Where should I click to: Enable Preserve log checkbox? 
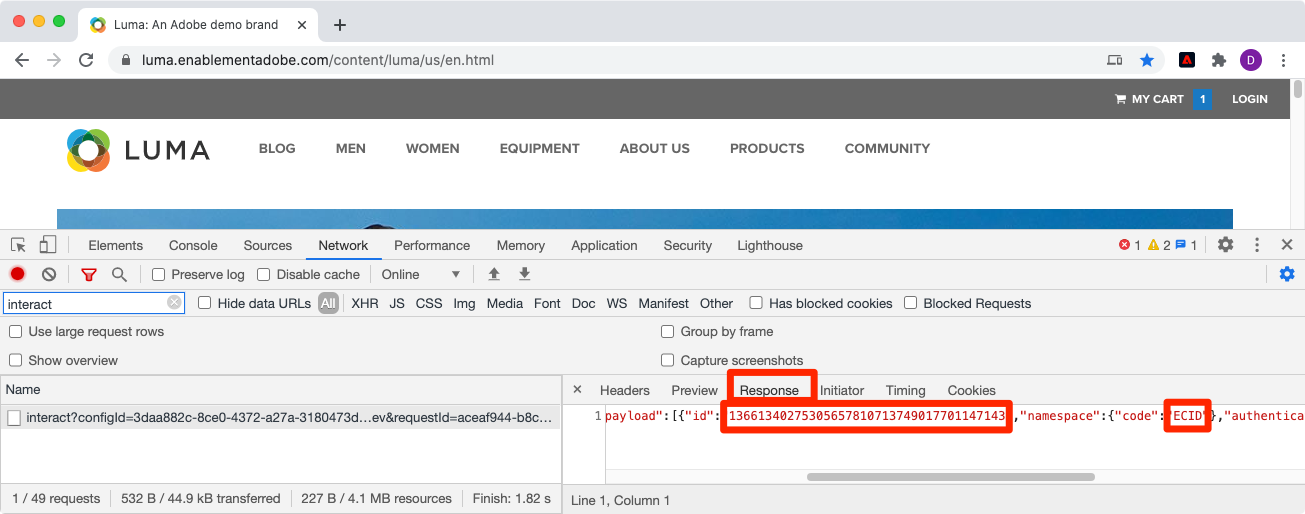158,274
